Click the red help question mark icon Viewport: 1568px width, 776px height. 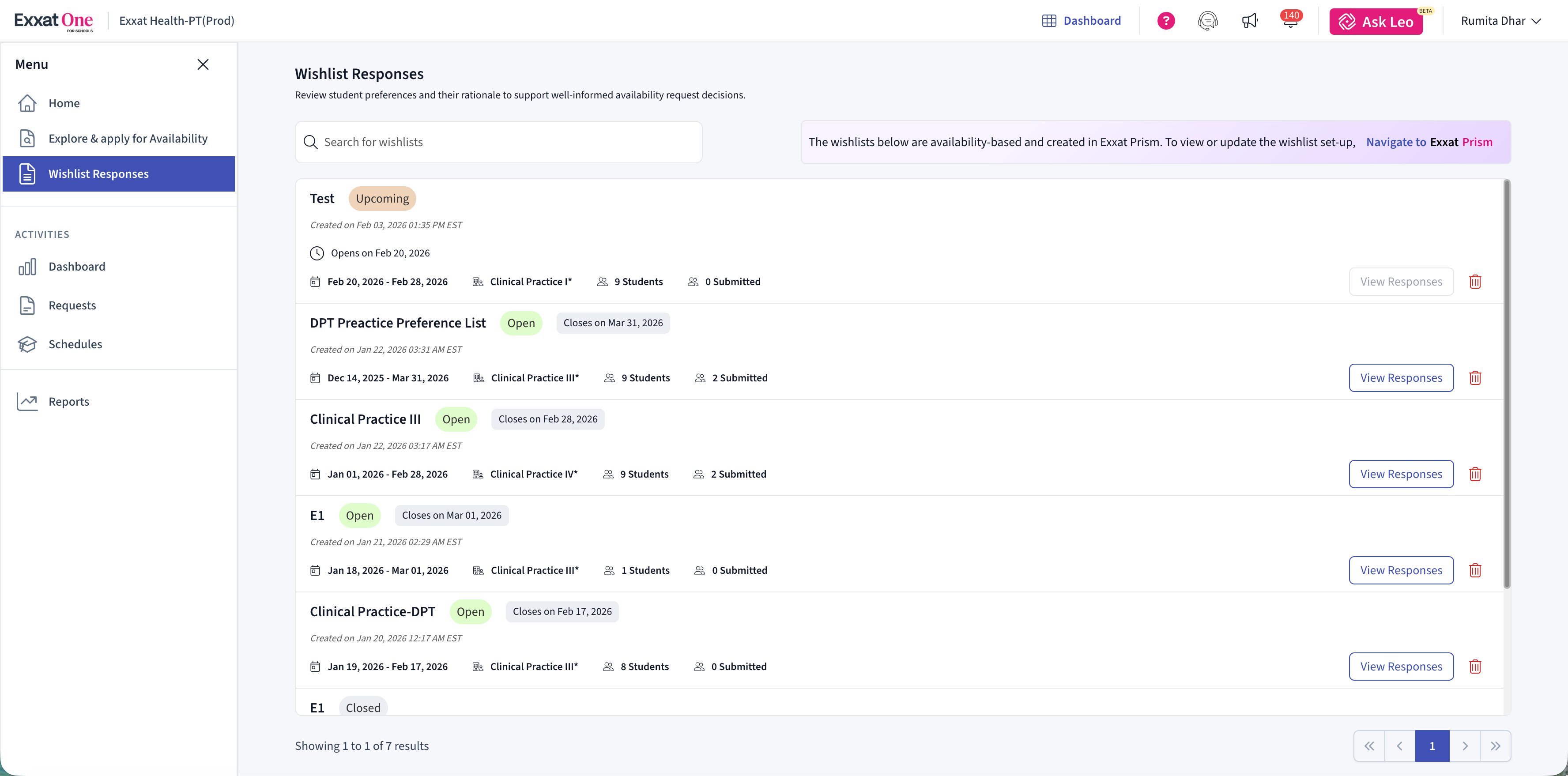(1166, 21)
